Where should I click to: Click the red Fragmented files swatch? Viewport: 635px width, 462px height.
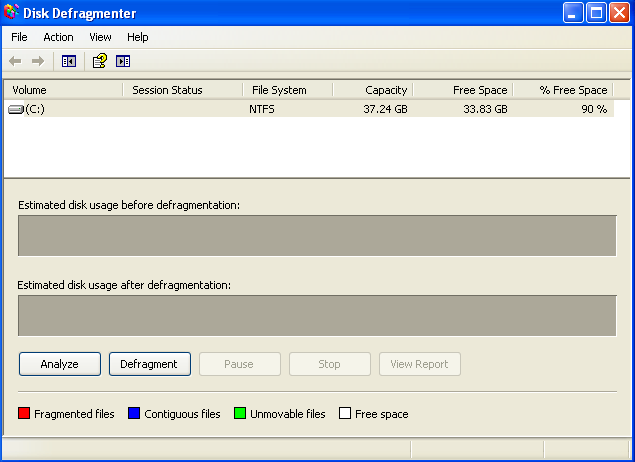[x=24, y=414]
